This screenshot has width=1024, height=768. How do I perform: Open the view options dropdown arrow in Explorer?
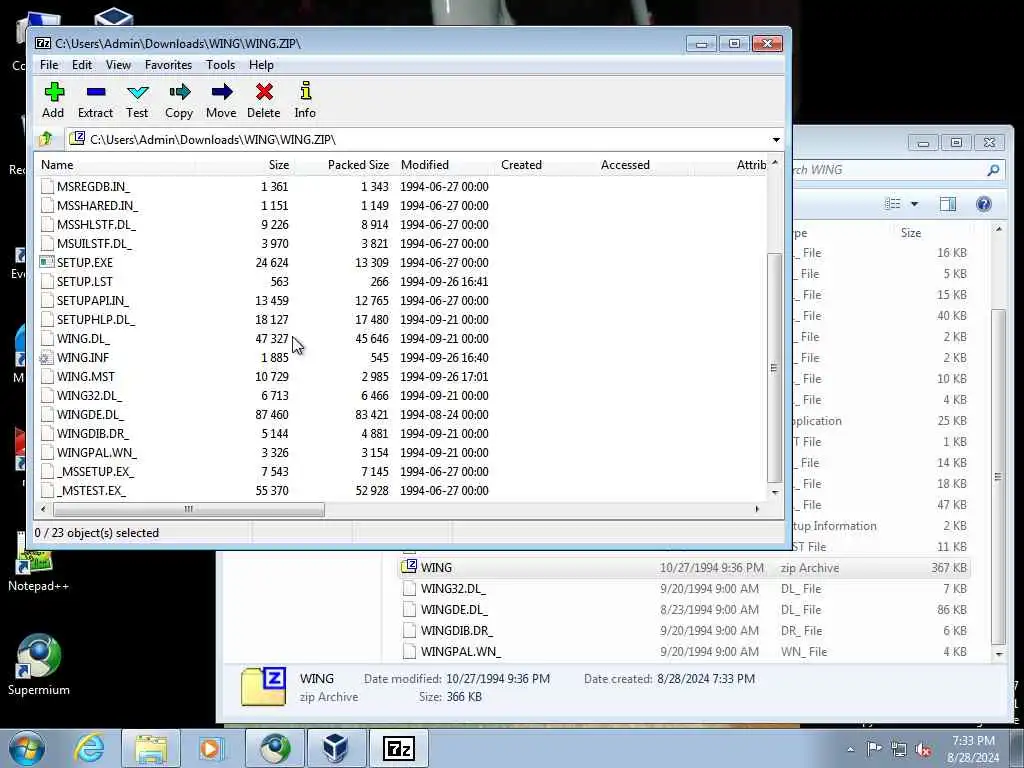click(914, 204)
